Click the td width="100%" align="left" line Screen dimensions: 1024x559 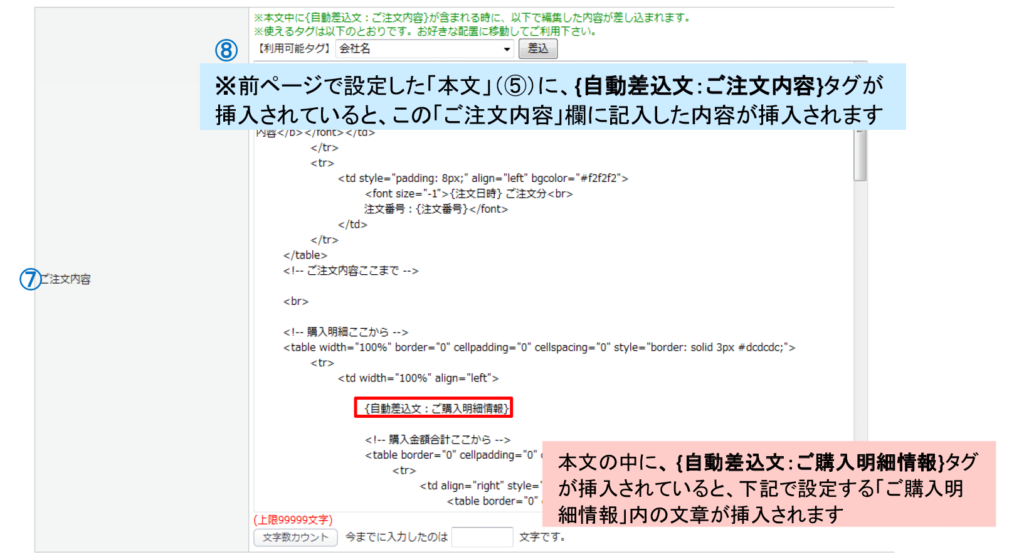point(418,378)
